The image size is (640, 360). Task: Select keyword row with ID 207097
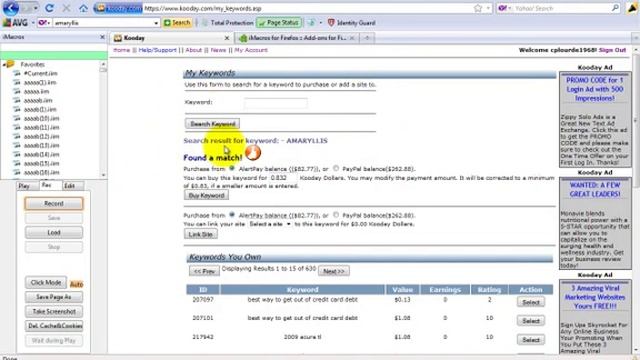click(x=531, y=302)
